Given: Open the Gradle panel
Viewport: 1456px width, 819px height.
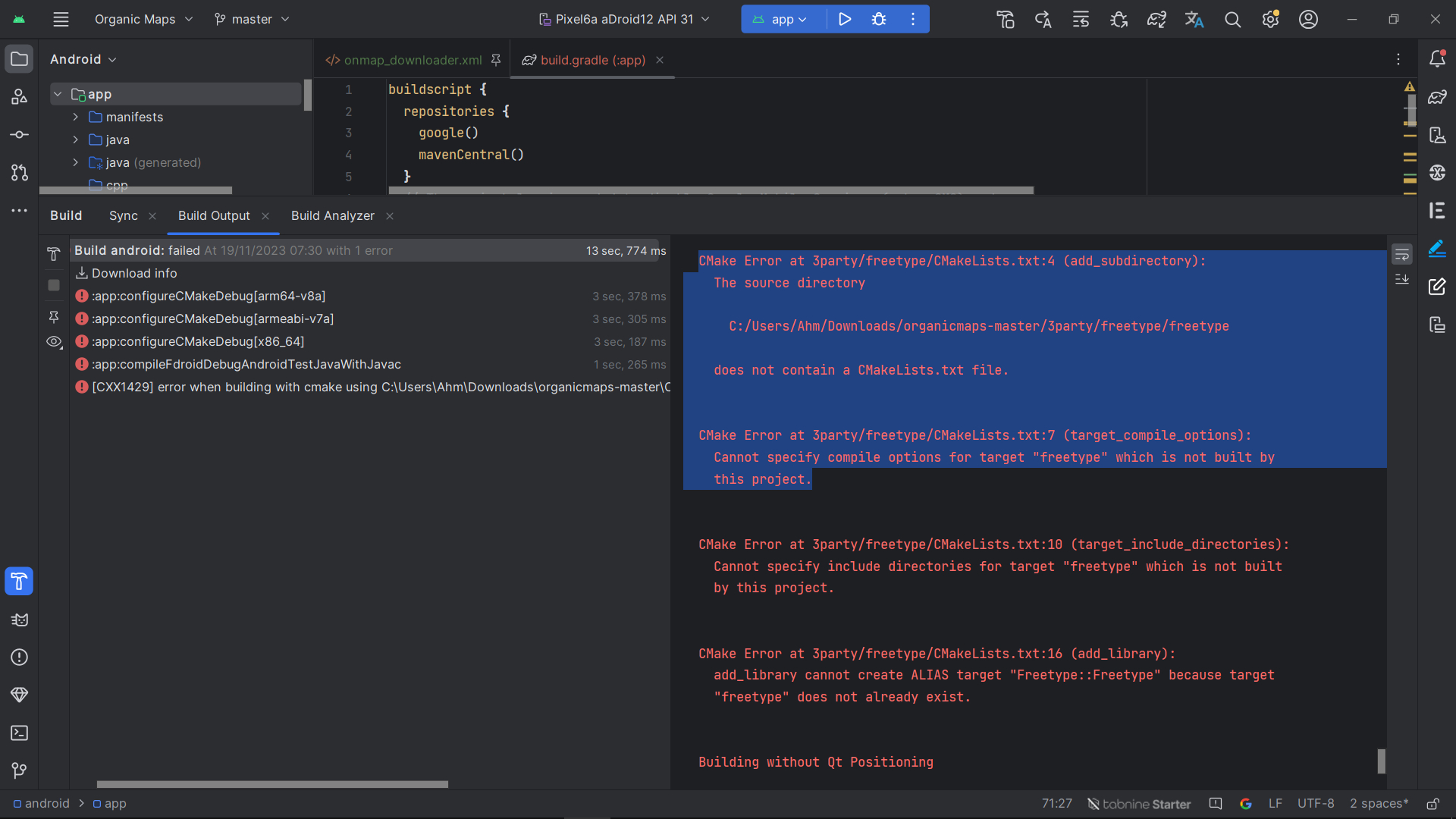Looking at the screenshot, I should [1439, 97].
